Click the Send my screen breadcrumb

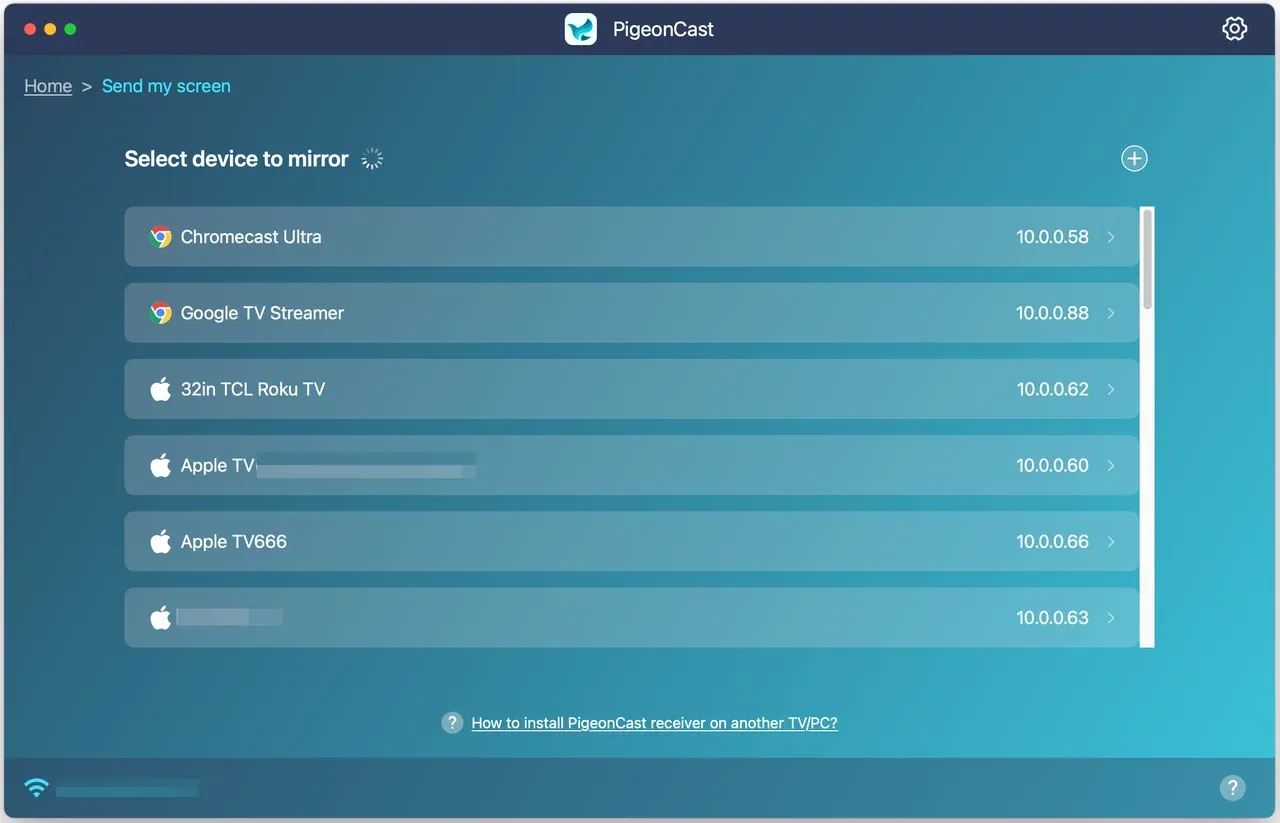[x=166, y=86]
